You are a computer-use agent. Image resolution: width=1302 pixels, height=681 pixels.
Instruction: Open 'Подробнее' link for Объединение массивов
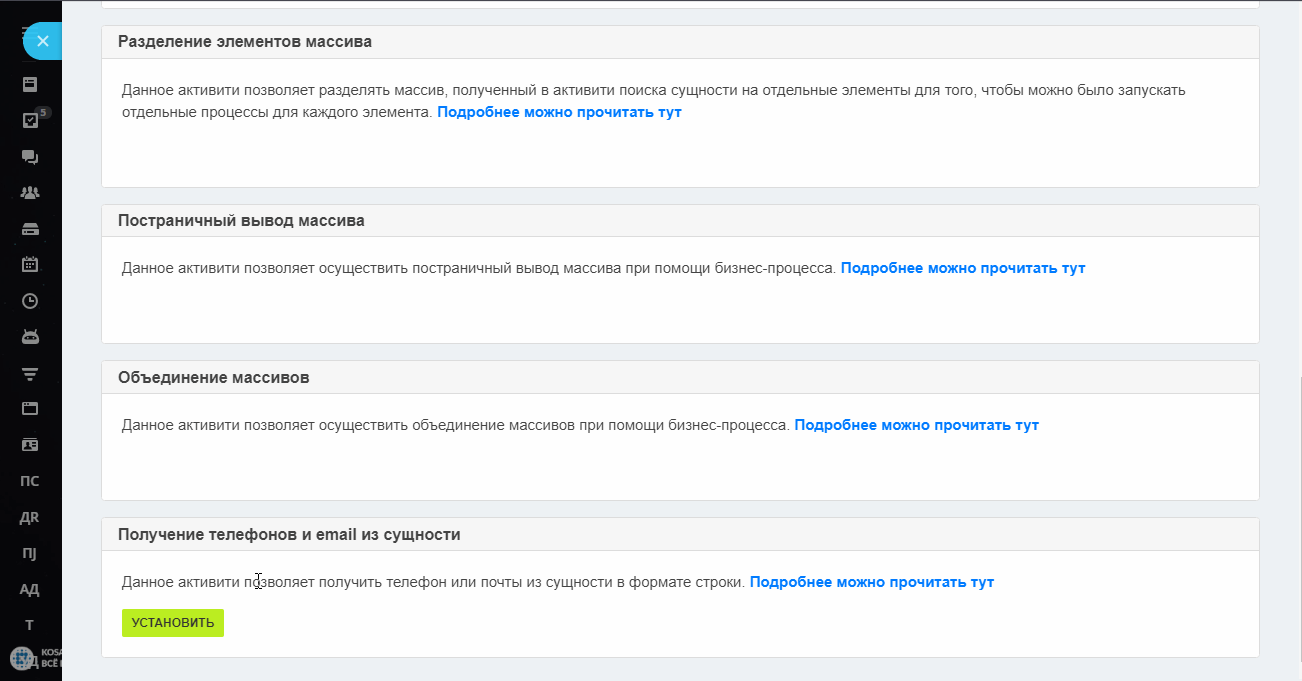pos(917,425)
